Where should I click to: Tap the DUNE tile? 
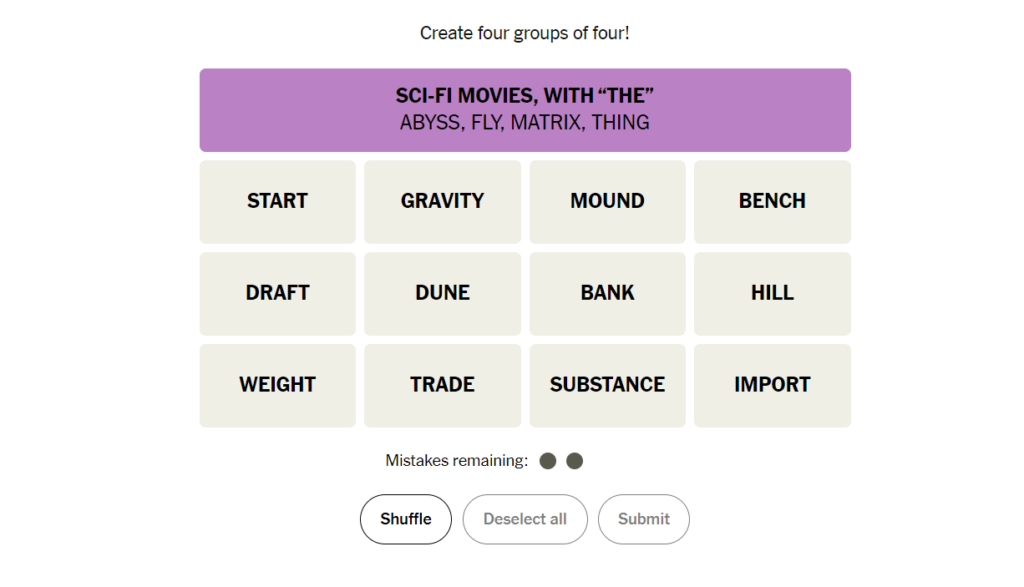(x=442, y=294)
